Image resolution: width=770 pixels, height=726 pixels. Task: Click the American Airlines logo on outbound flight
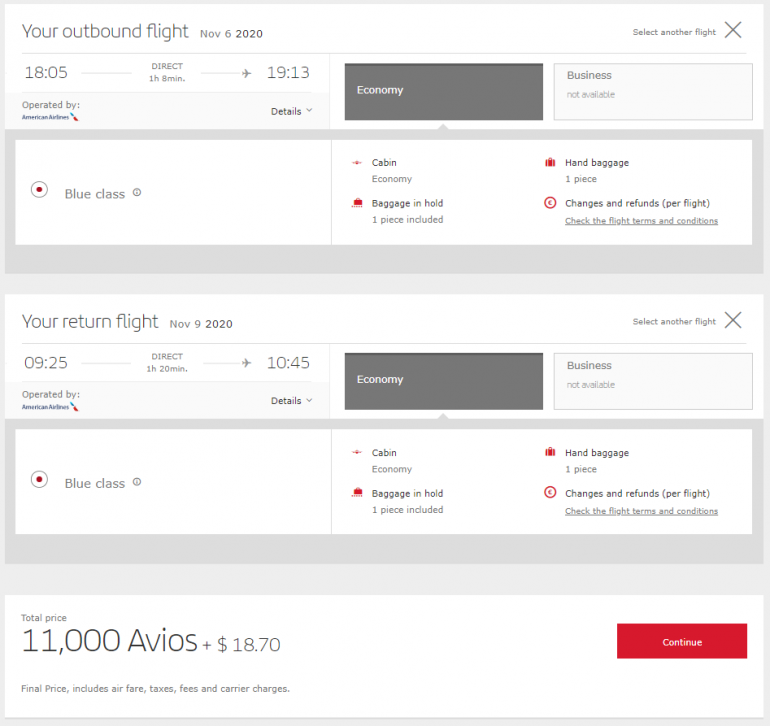click(x=50, y=117)
